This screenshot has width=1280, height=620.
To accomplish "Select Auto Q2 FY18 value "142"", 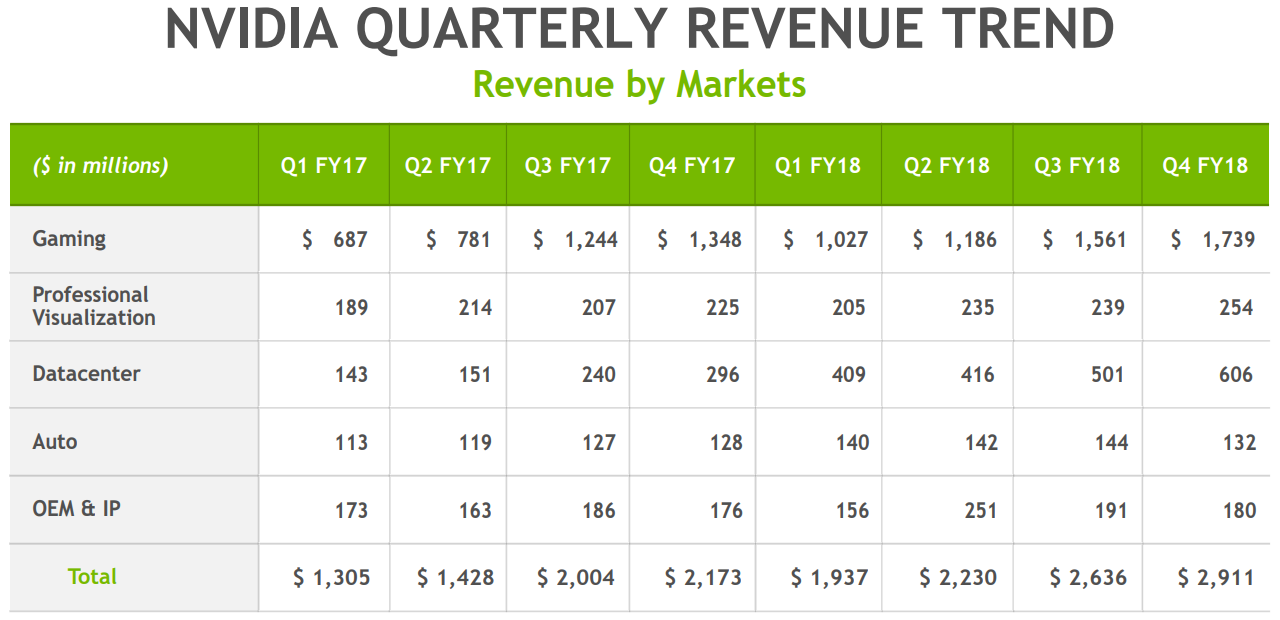I will pyautogui.click(x=981, y=443).
